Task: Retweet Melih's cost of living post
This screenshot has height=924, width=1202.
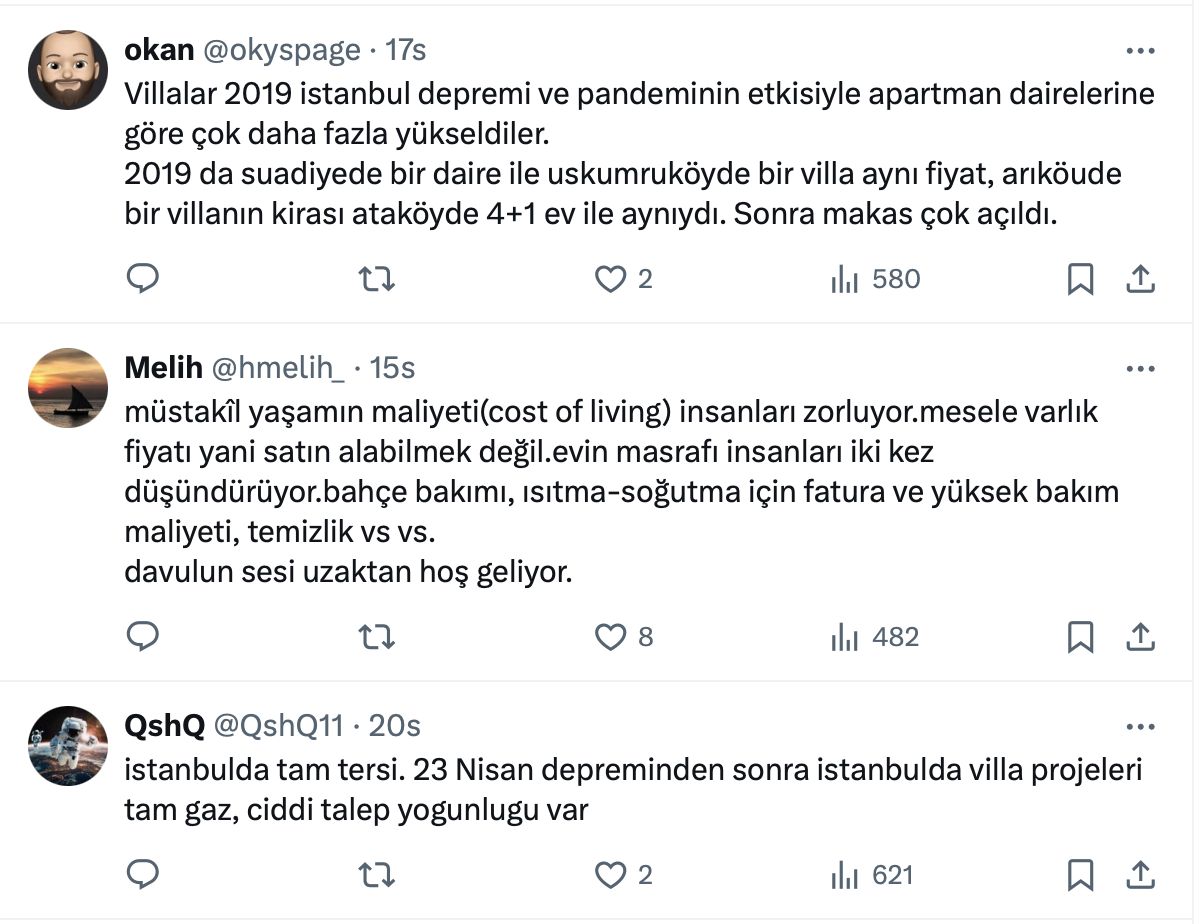Action: [376, 637]
